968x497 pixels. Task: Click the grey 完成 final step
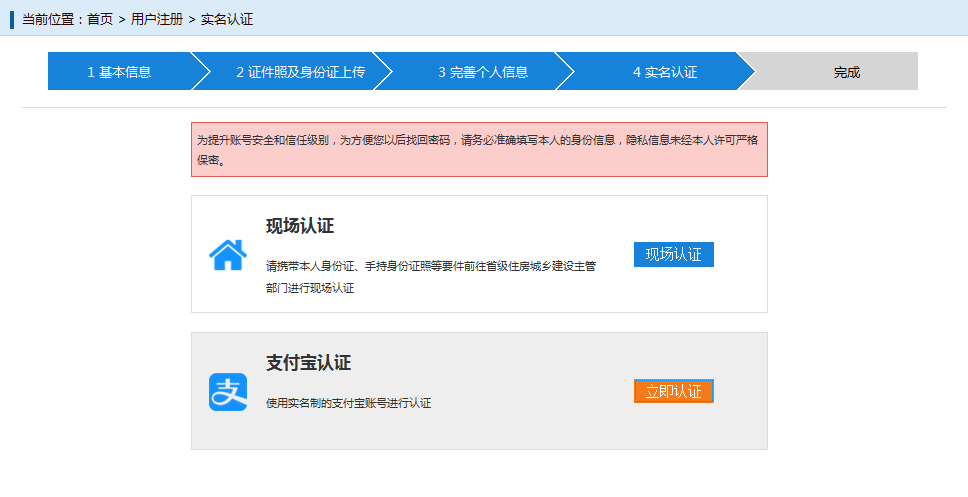pyautogui.click(x=846, y=72)
